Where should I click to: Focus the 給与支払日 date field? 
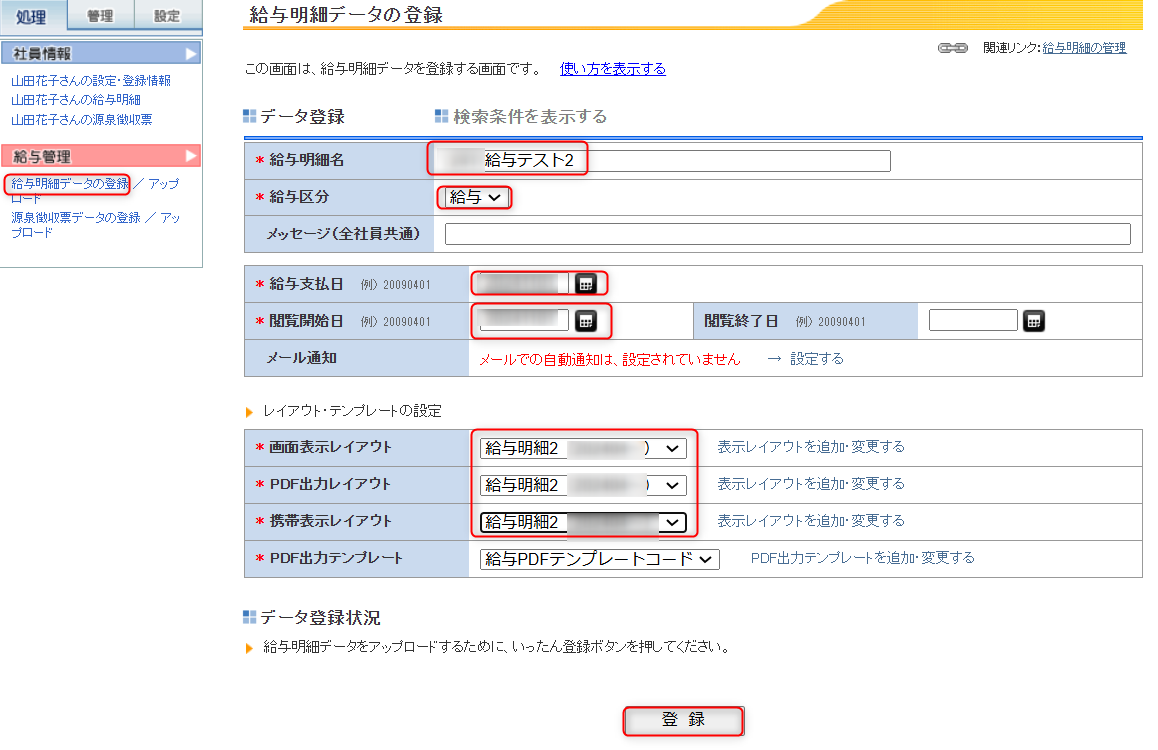click(524, 283)
